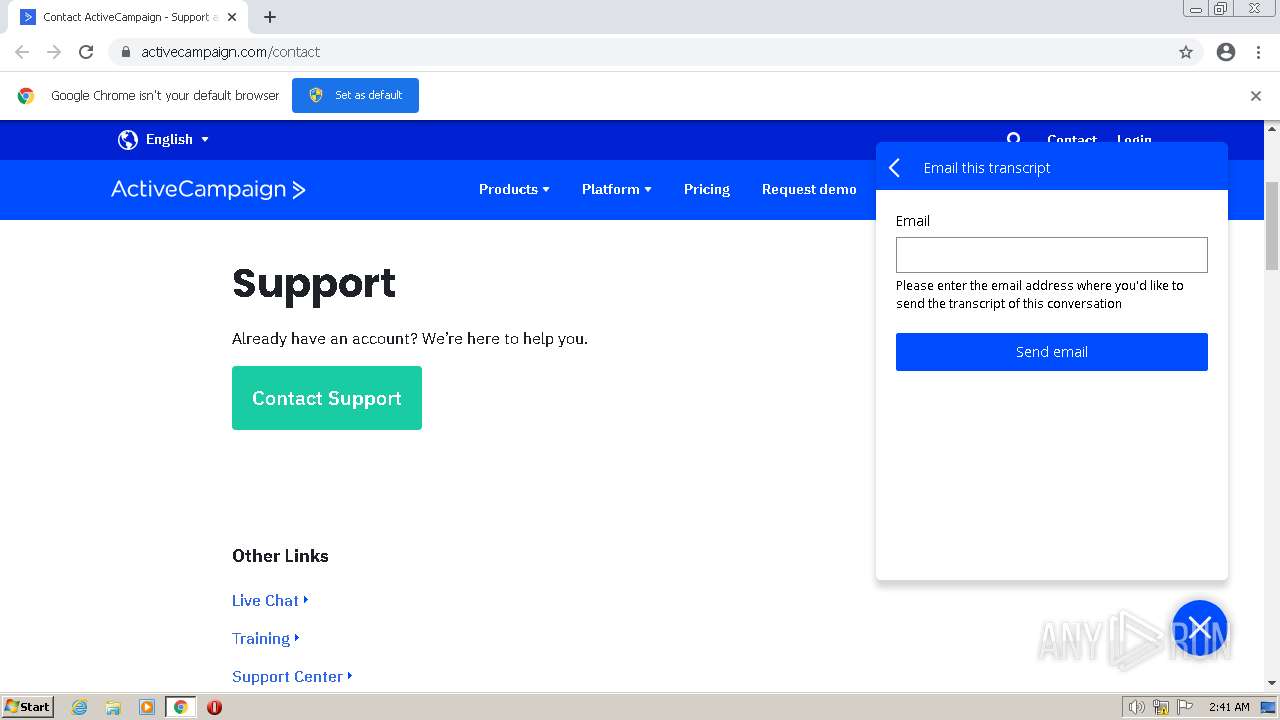Open media player from the taskbar
The height and width of the screenshot is (720, 1280).
[147, 707]
